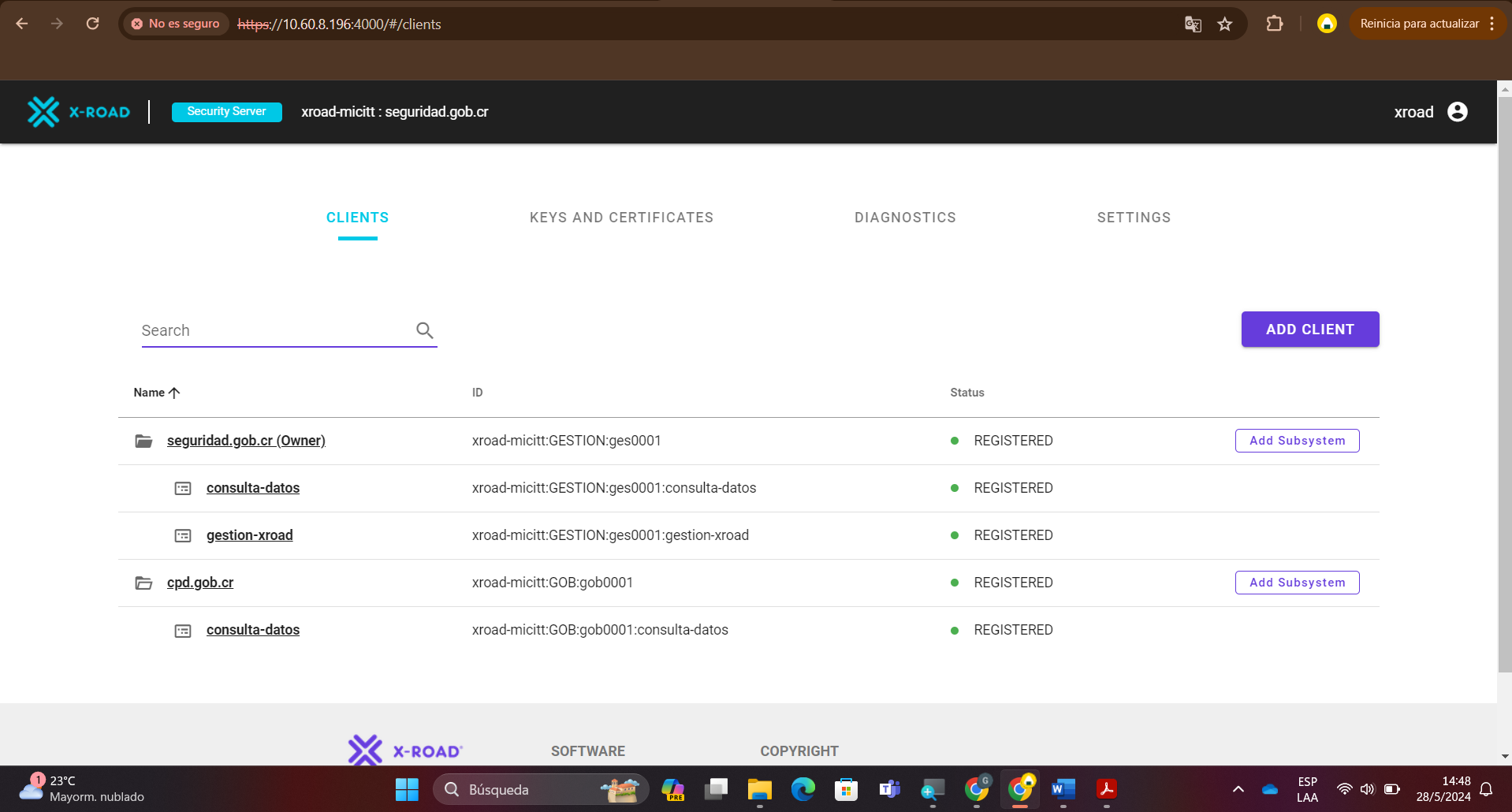Click the Add Client button
1512x812 pixels.
(x=1310, y=330)
